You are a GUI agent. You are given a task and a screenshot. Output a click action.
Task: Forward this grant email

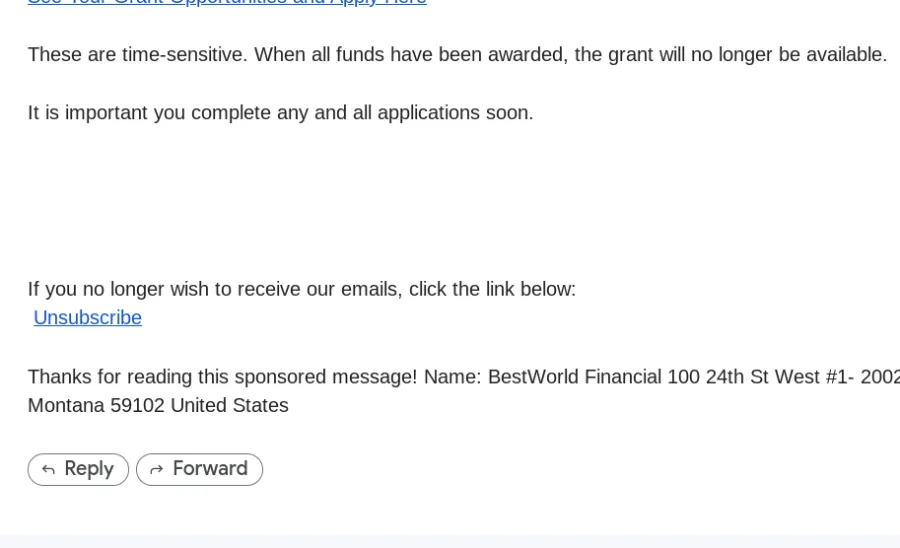(x=199, y=469)
